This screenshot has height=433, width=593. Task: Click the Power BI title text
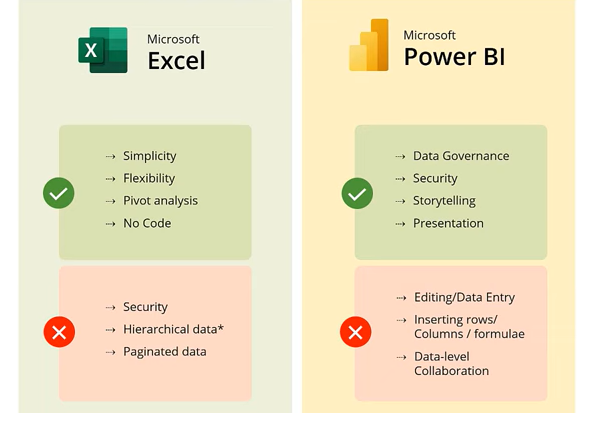(454, 57)
